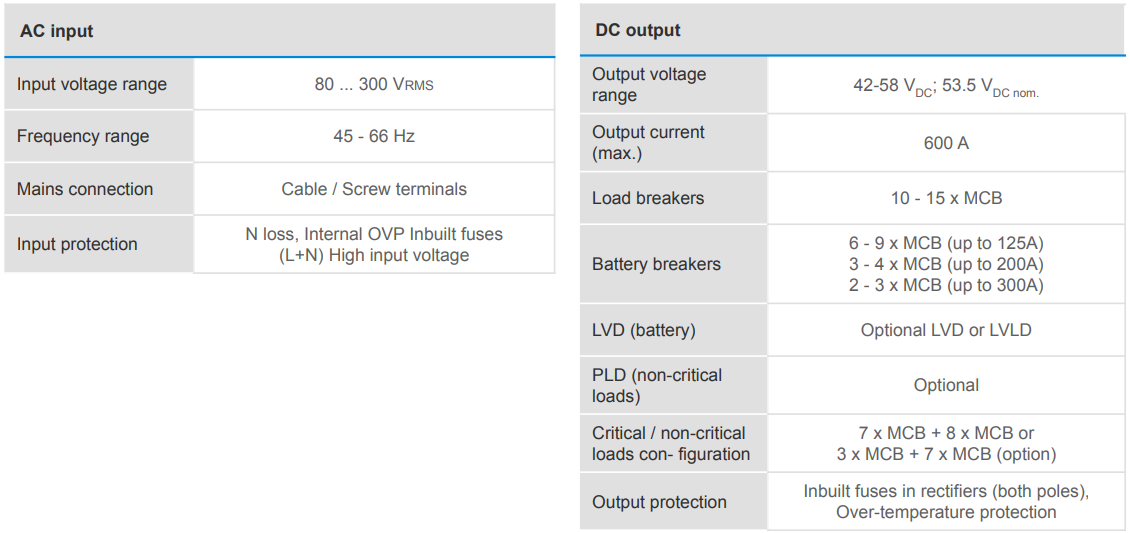The image size is (1130, 533).
Task: Click the 45 - 66 Hz value
Action: (374, 136)
